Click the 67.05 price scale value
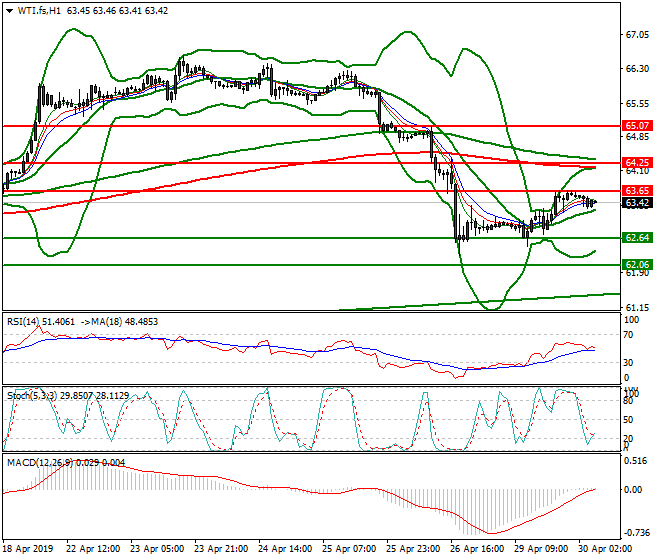The image size is (660, 560). coord(637,35)
